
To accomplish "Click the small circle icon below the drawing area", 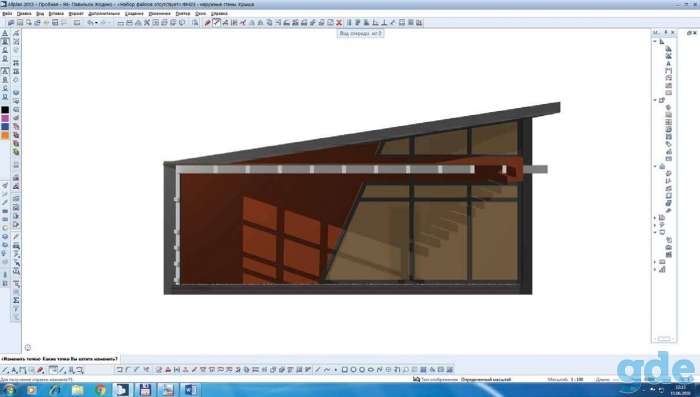I will (28, 347).
